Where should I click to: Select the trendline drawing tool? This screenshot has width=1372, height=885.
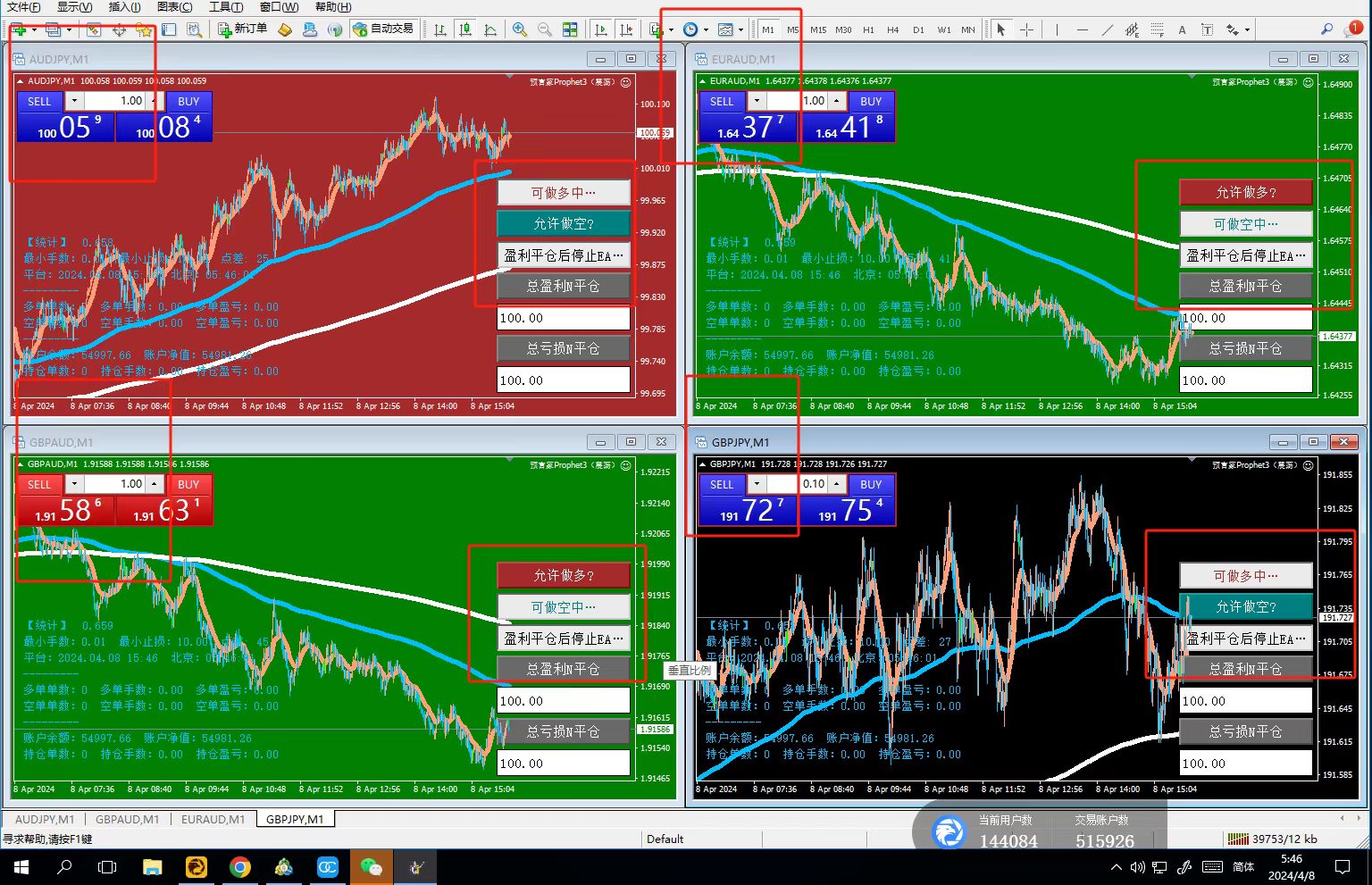tap(1108, 29)
